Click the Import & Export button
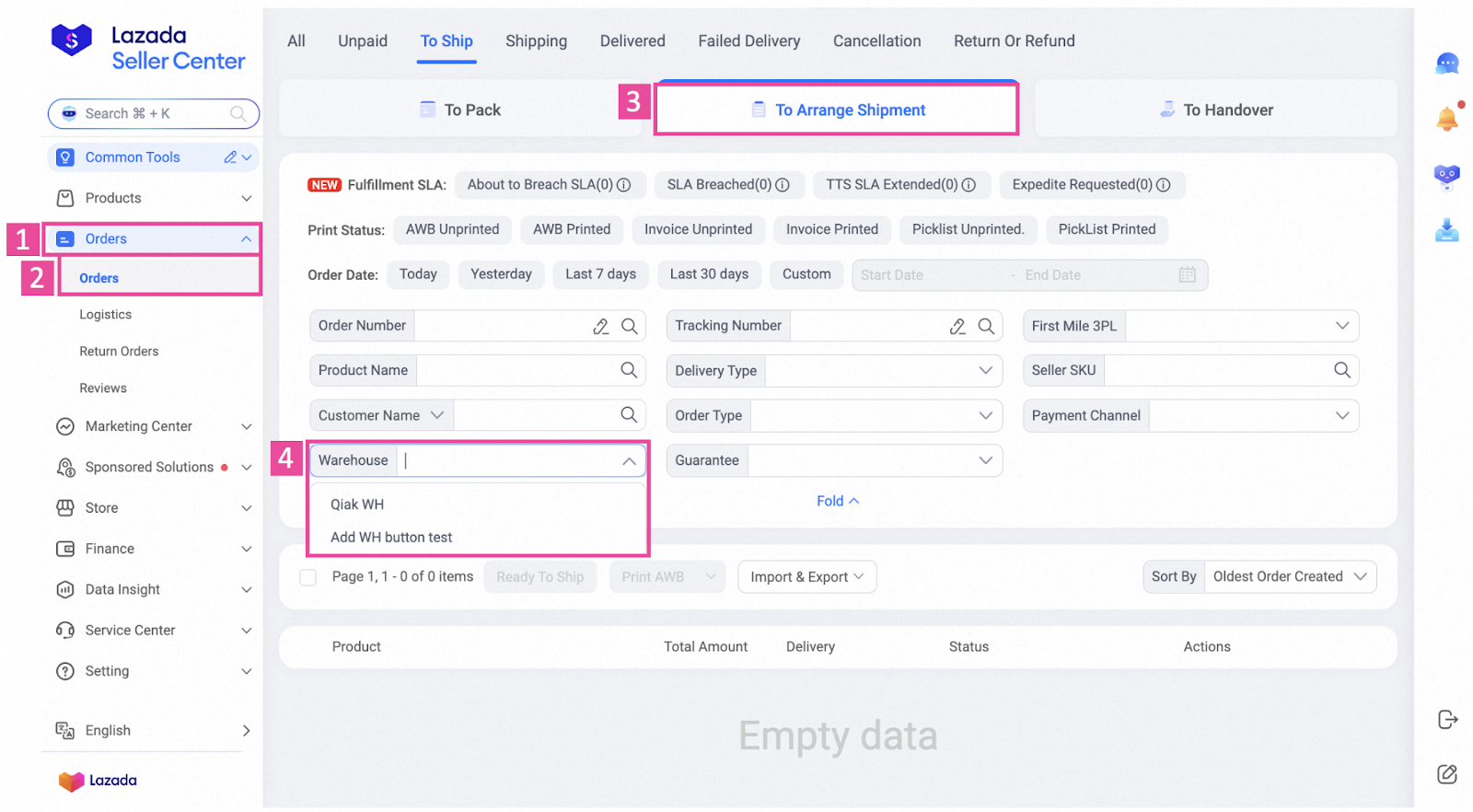Screen dimensions: 1473x812 tap(806, 576)
